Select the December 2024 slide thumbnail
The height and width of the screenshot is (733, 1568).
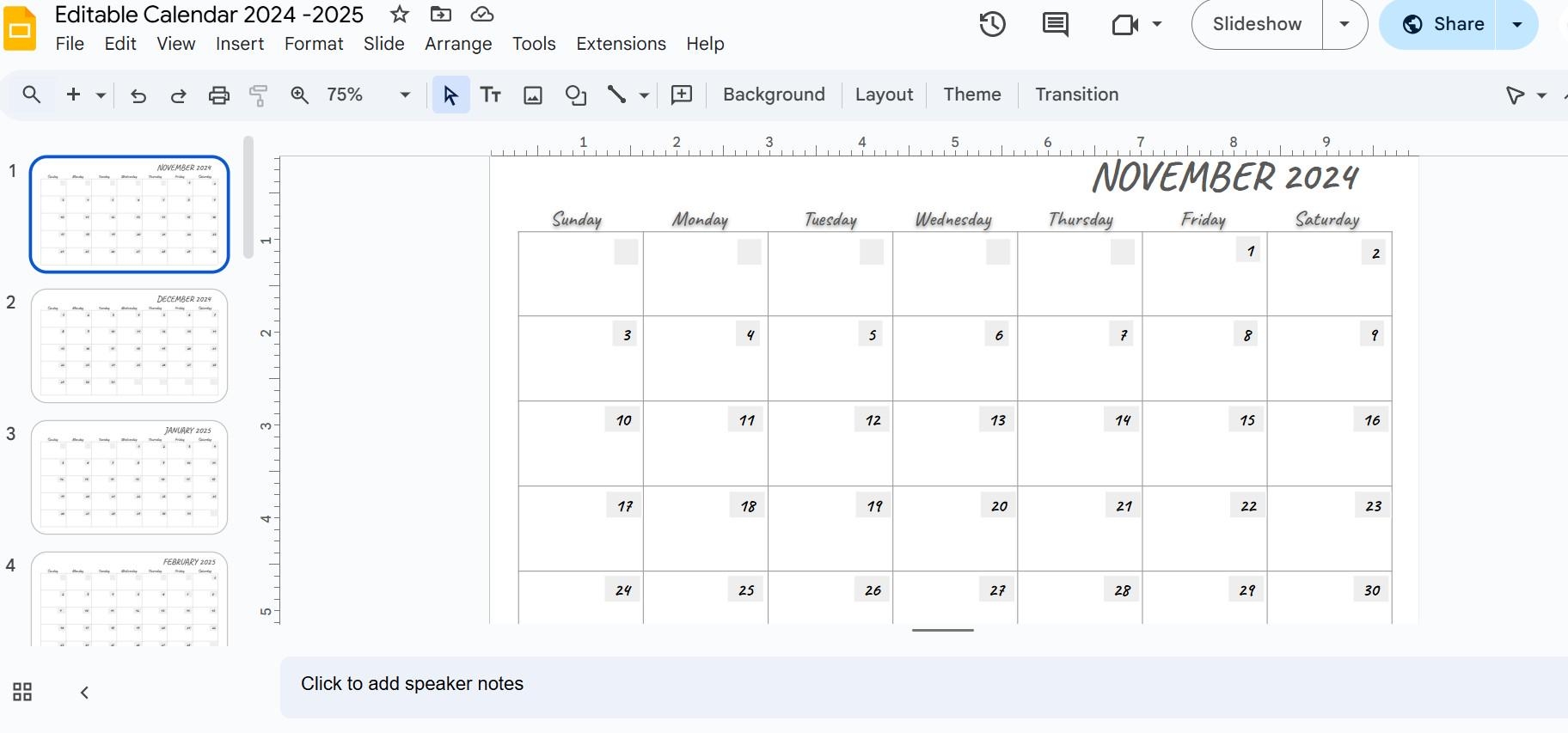point(129,345)
